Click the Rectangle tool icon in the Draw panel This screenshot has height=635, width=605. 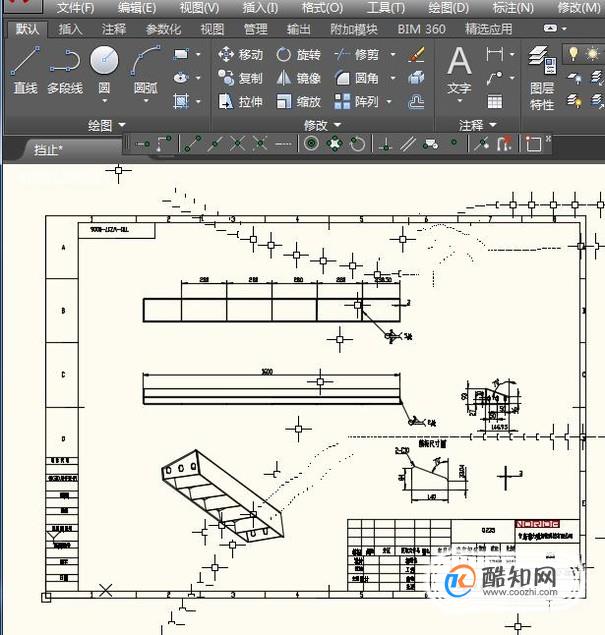point(181,54)
